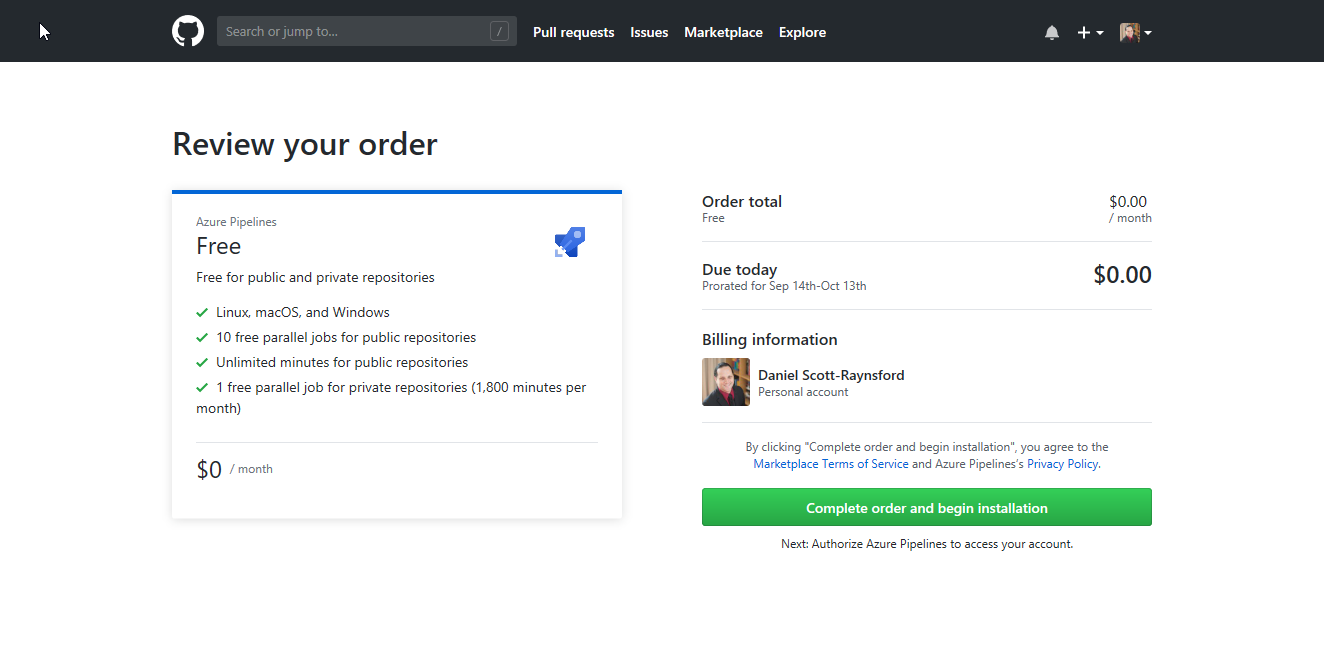
Task: Open the notifications bell
Action: pyautogui.click(x=1052, y=33)
